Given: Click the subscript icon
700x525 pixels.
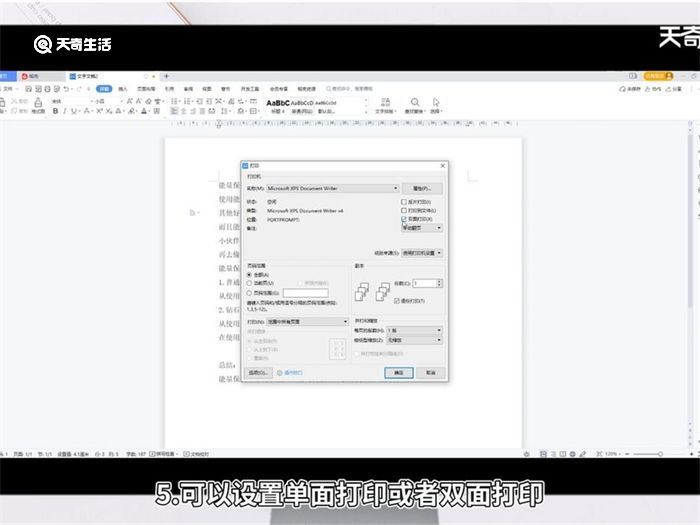Looking at the screenshot, I should click(x=108, y=111).
